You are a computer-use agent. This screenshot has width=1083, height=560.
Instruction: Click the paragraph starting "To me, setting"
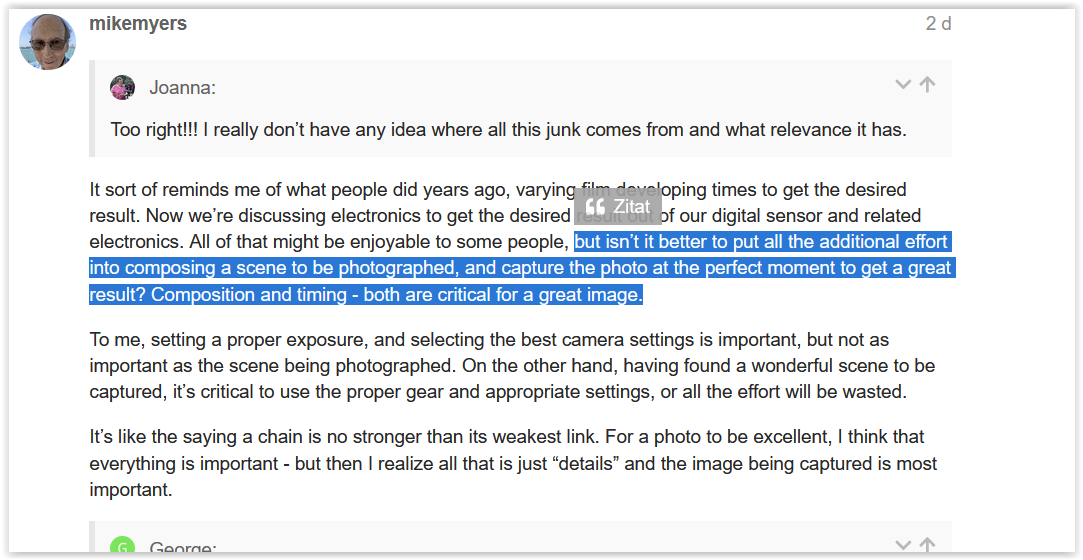click(x=300, y=340)
